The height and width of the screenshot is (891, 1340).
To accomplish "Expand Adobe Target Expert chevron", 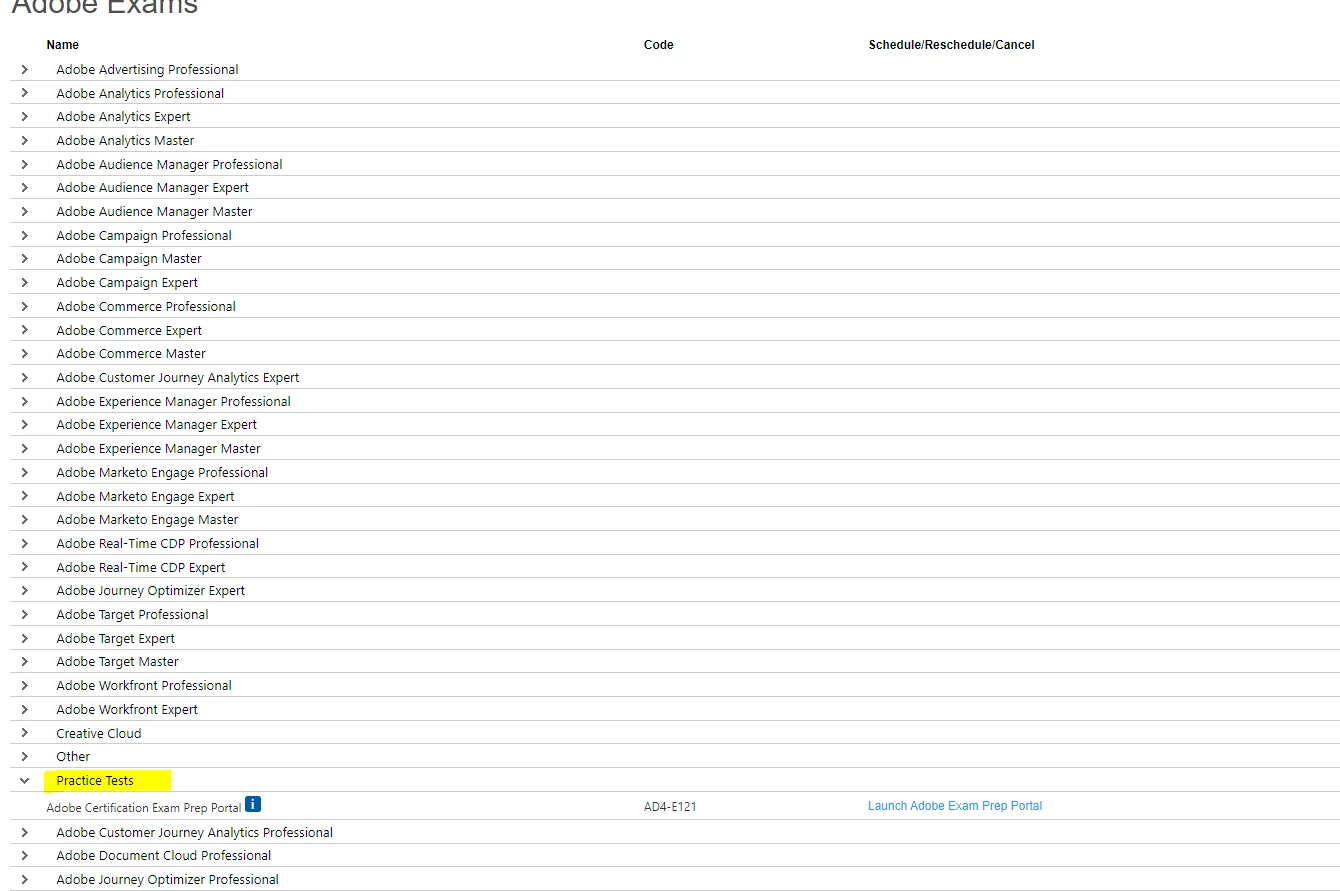I will point(25,638).
